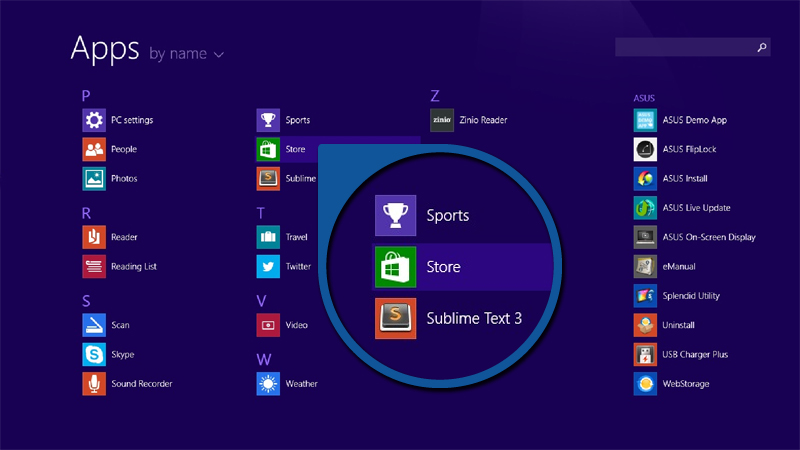The width and height of the screenshot is (800, 450).
Task: Start ASUS Live Update
Action: (x=645, y=208)
